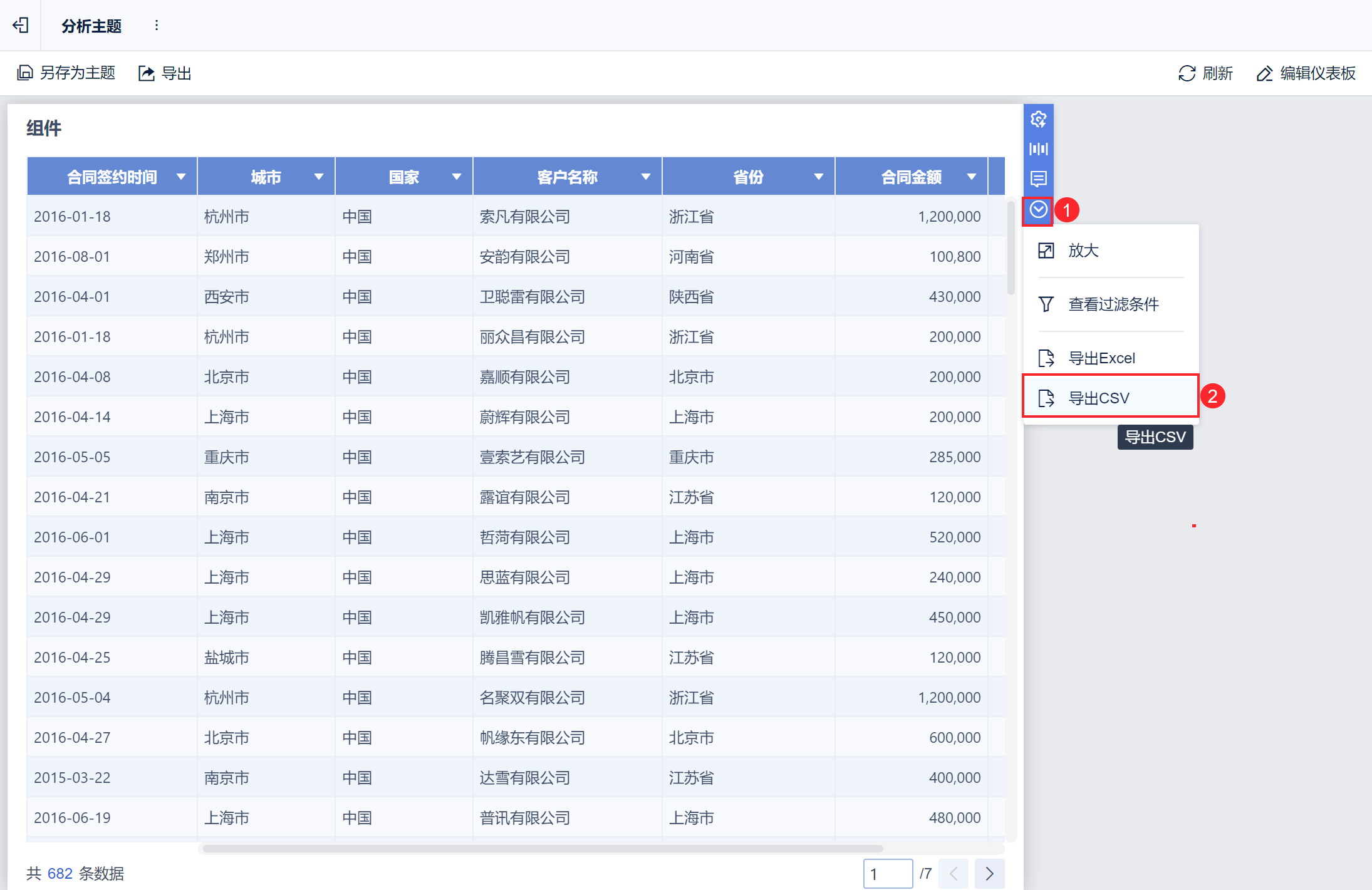Image resolution: width=1372 pixels, height=890 pixels.
Task: Open the 合同金额 column dropdown arrow
Action: tap(972, 177)
